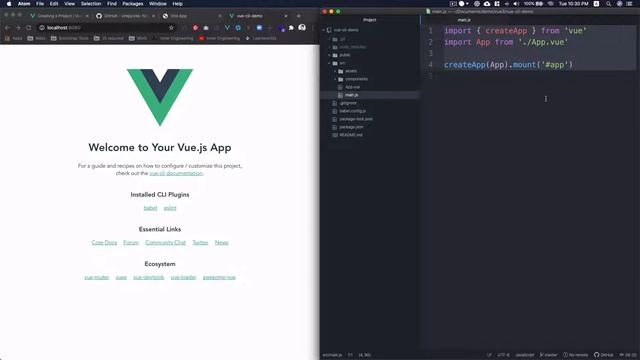Collapse the src folder in tree
This screenshot has width=640, height=360.
tap(329, 63)
